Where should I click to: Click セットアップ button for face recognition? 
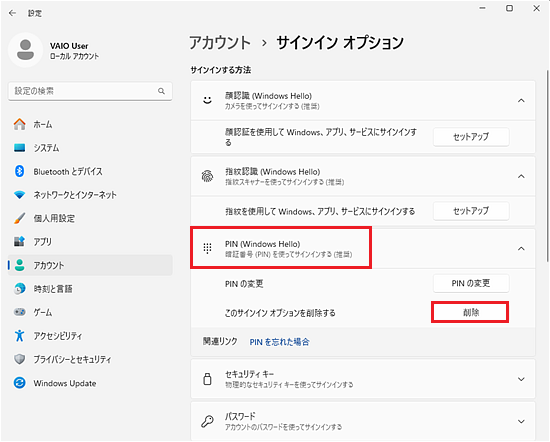click(471, 137)
